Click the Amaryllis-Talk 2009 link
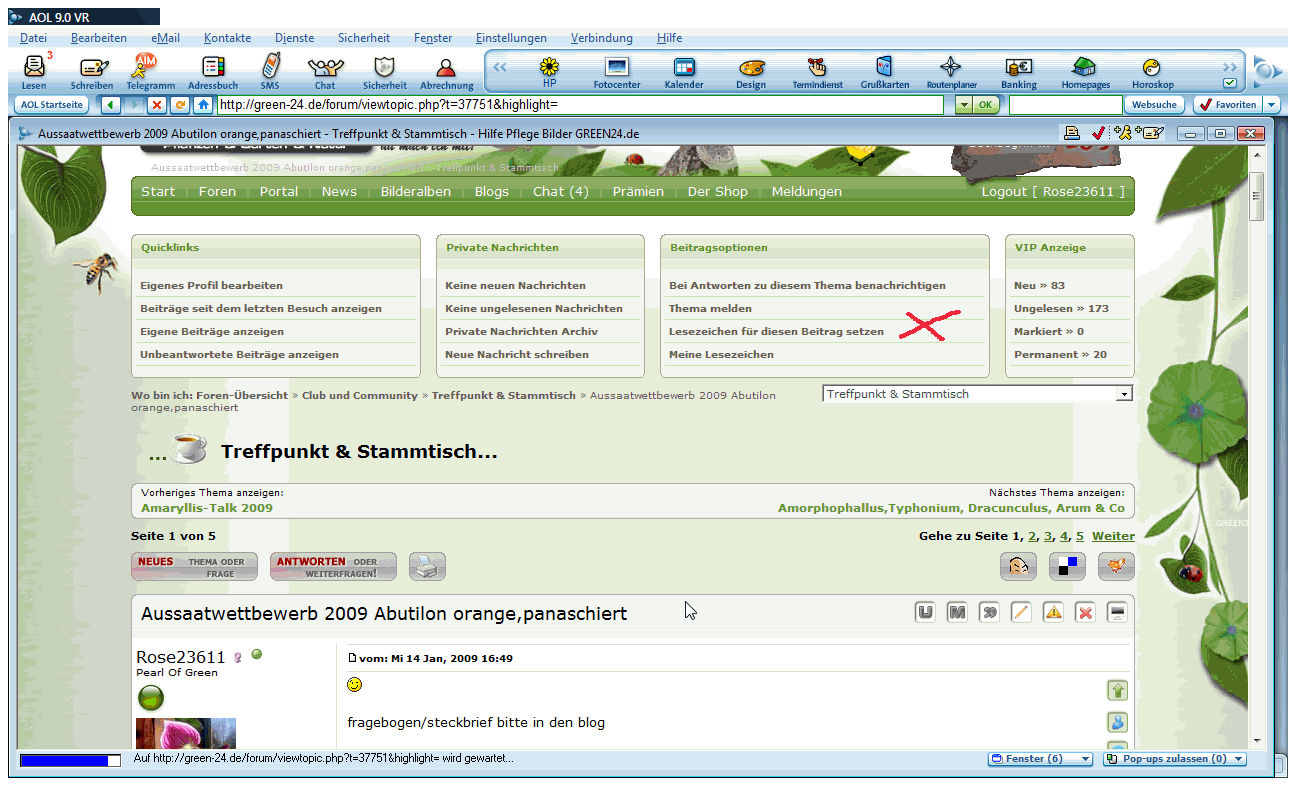This screenshot has width=1296, height=786. 207,508
